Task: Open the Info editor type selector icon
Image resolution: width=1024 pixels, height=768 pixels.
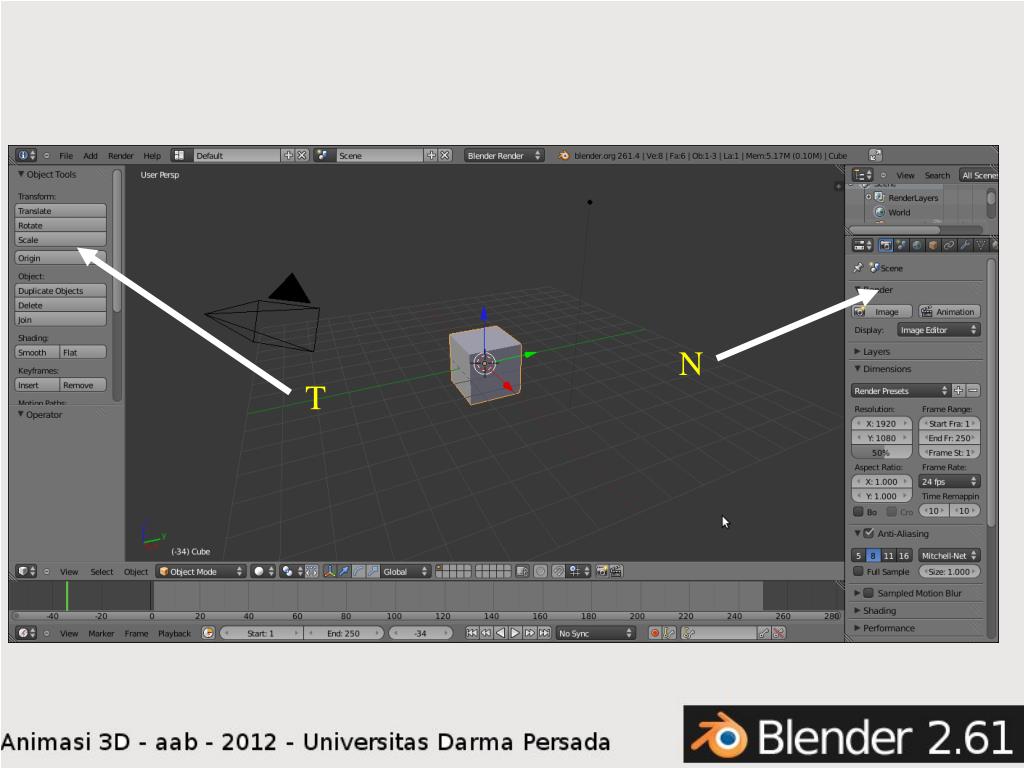Action: click(26, 155)
